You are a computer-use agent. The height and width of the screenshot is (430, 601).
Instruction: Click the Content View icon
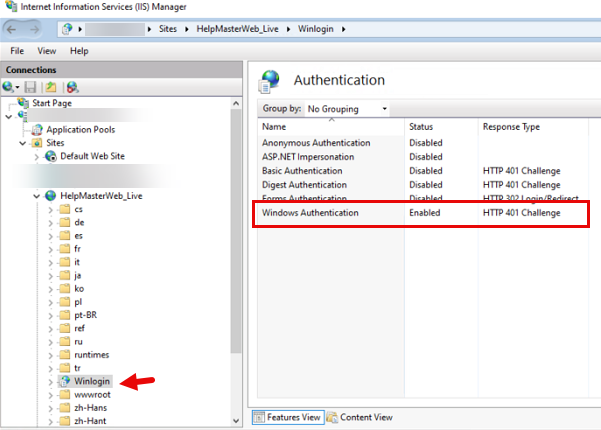click(x=332, y=417)
